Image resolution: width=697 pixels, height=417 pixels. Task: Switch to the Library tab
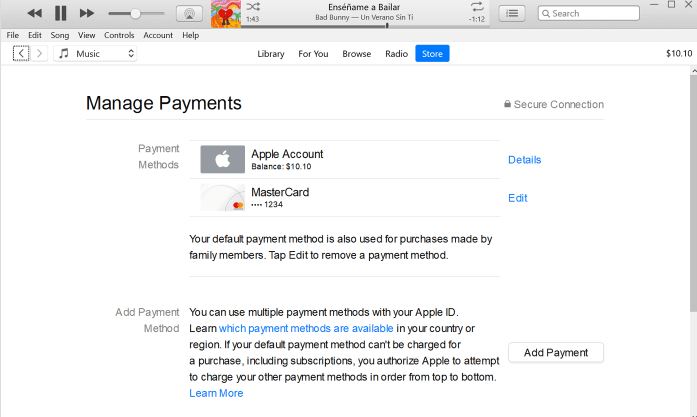point(271,54)
